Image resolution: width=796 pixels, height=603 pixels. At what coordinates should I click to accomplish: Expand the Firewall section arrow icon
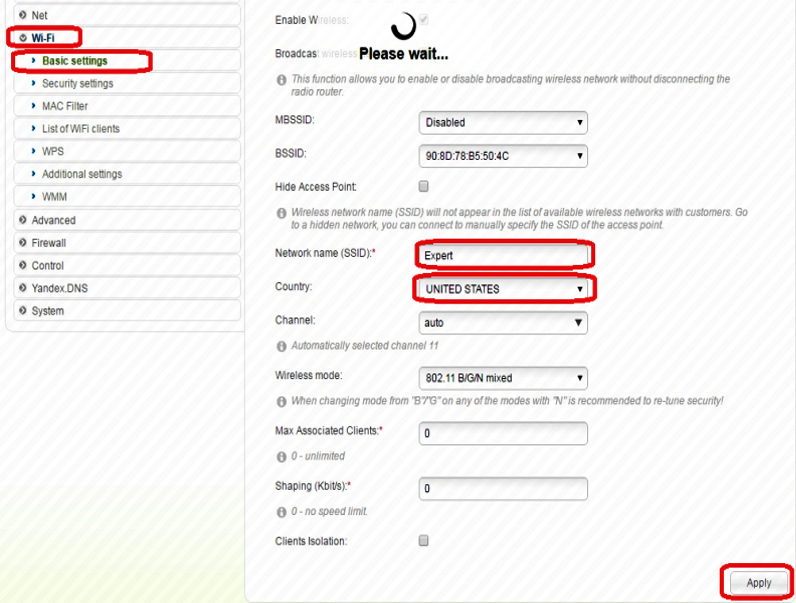(x=22, y=243)
